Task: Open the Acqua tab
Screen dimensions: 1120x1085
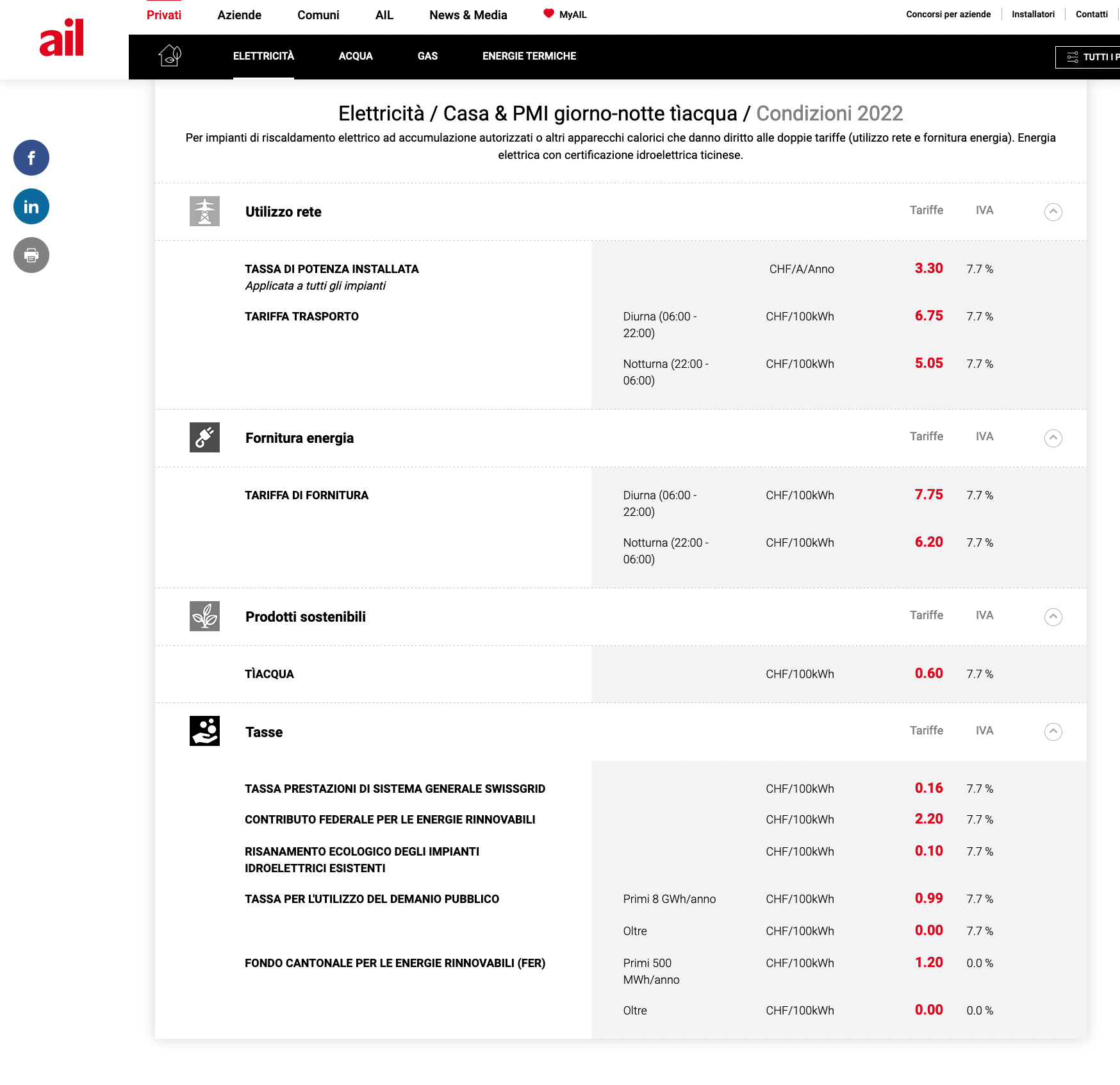Action: tap(356, 56)
